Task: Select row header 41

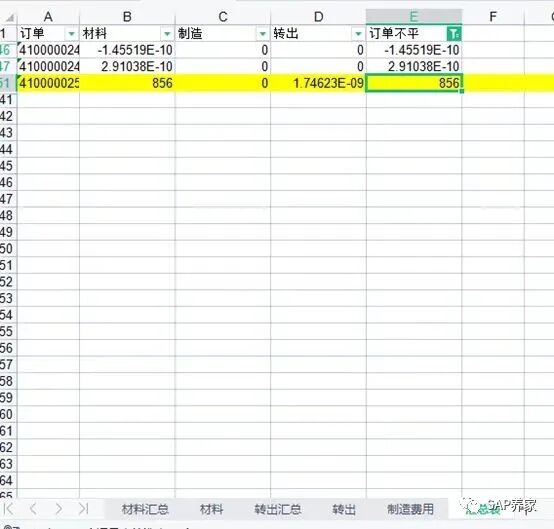Action: click(x=8, y=100)
